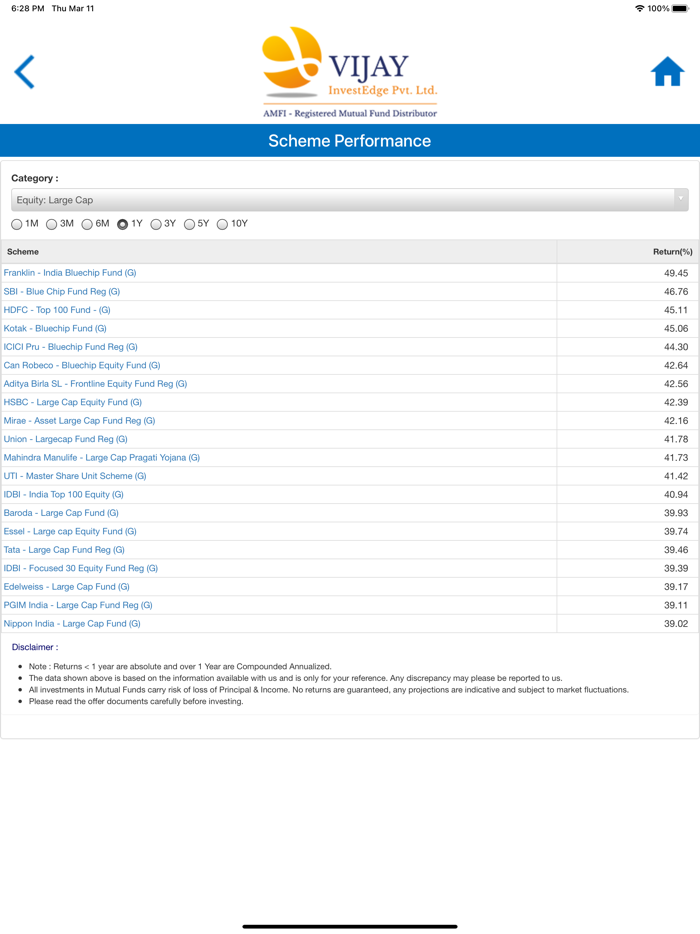Tap the 6:28 PM clock
This screenshot has height=934, width=700.
click(x=27, y=8)
